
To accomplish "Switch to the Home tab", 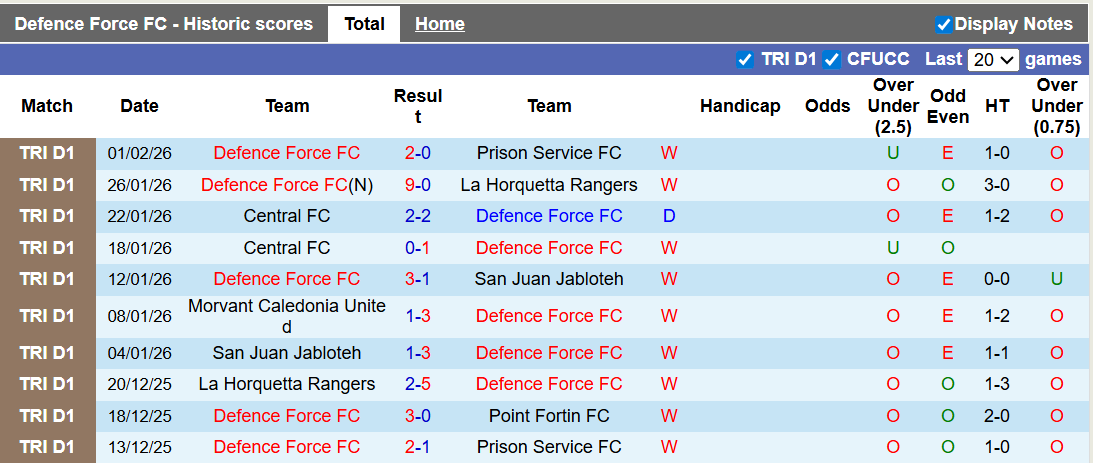I will [439, 24].
